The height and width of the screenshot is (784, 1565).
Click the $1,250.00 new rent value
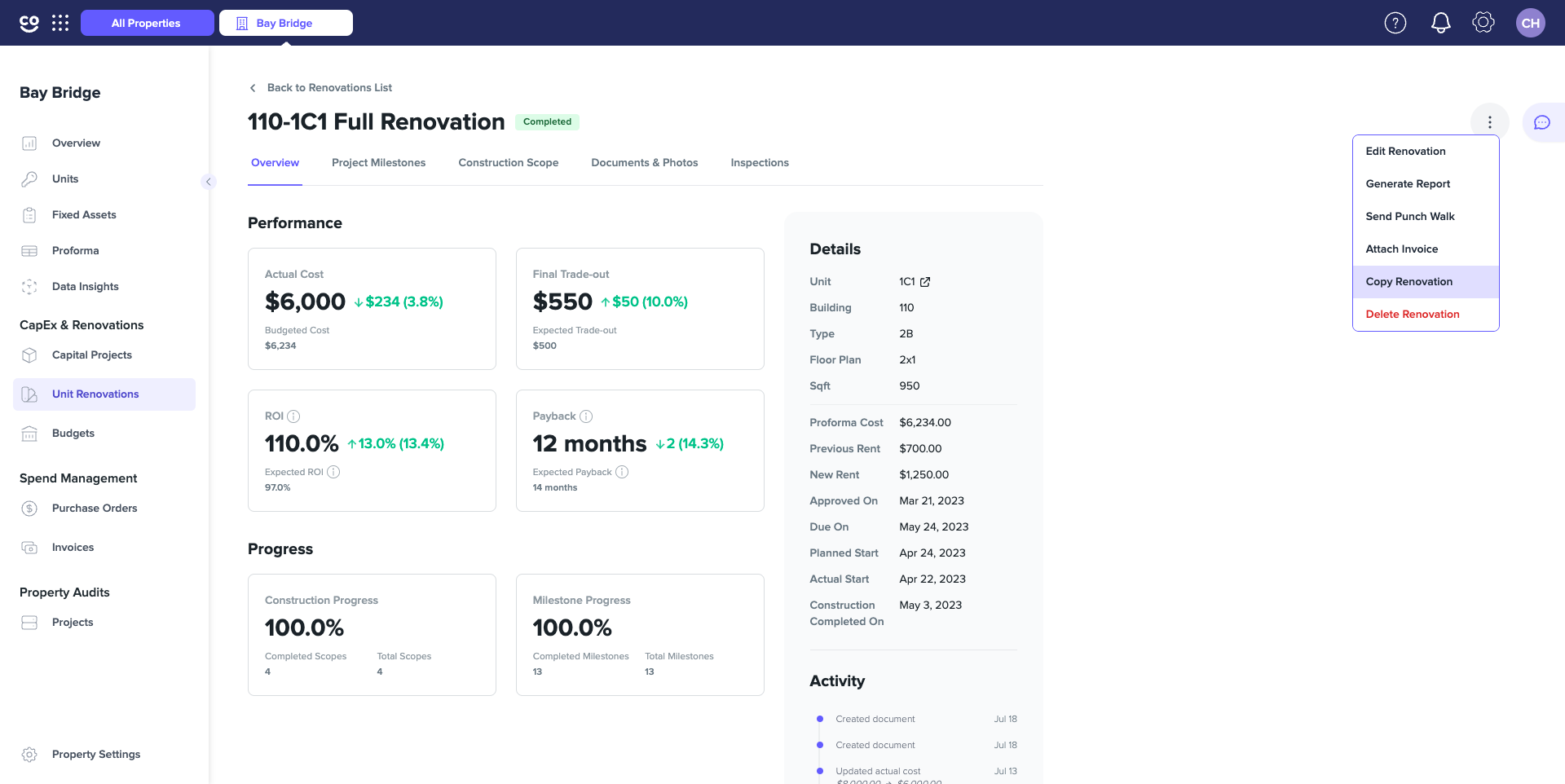tap(924, 475)
